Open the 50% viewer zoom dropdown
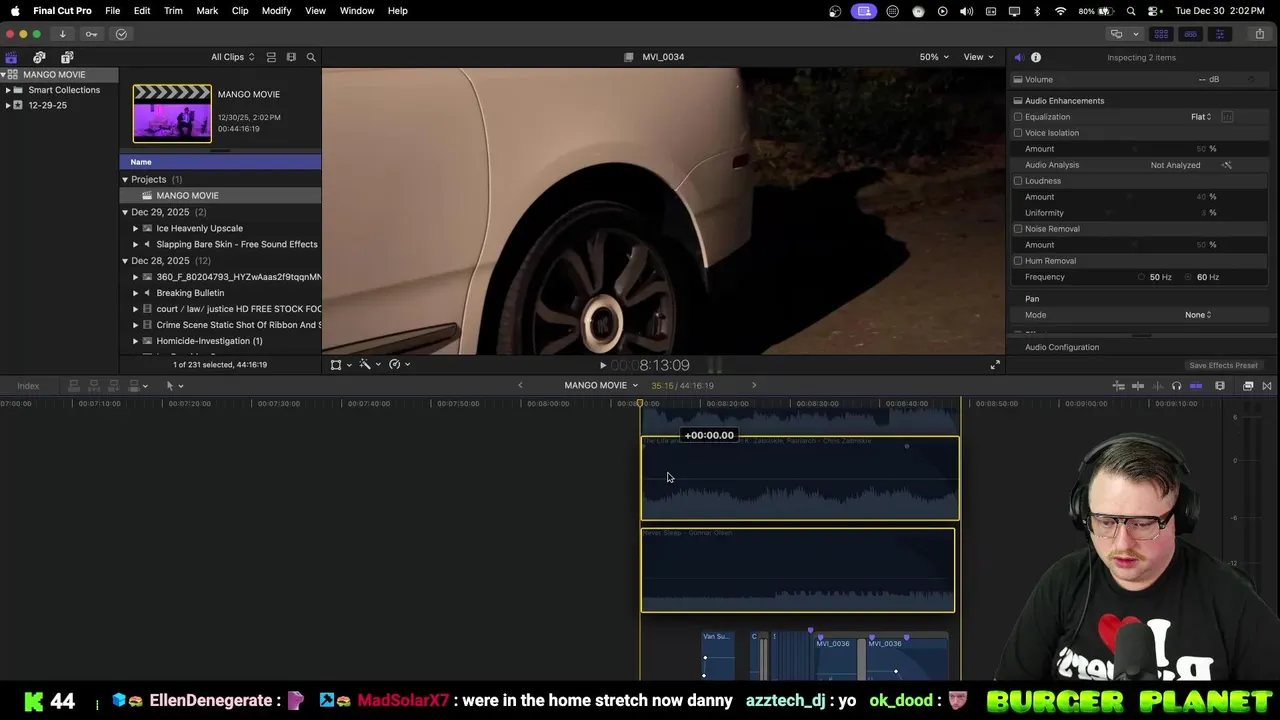 tap(934, 57)
